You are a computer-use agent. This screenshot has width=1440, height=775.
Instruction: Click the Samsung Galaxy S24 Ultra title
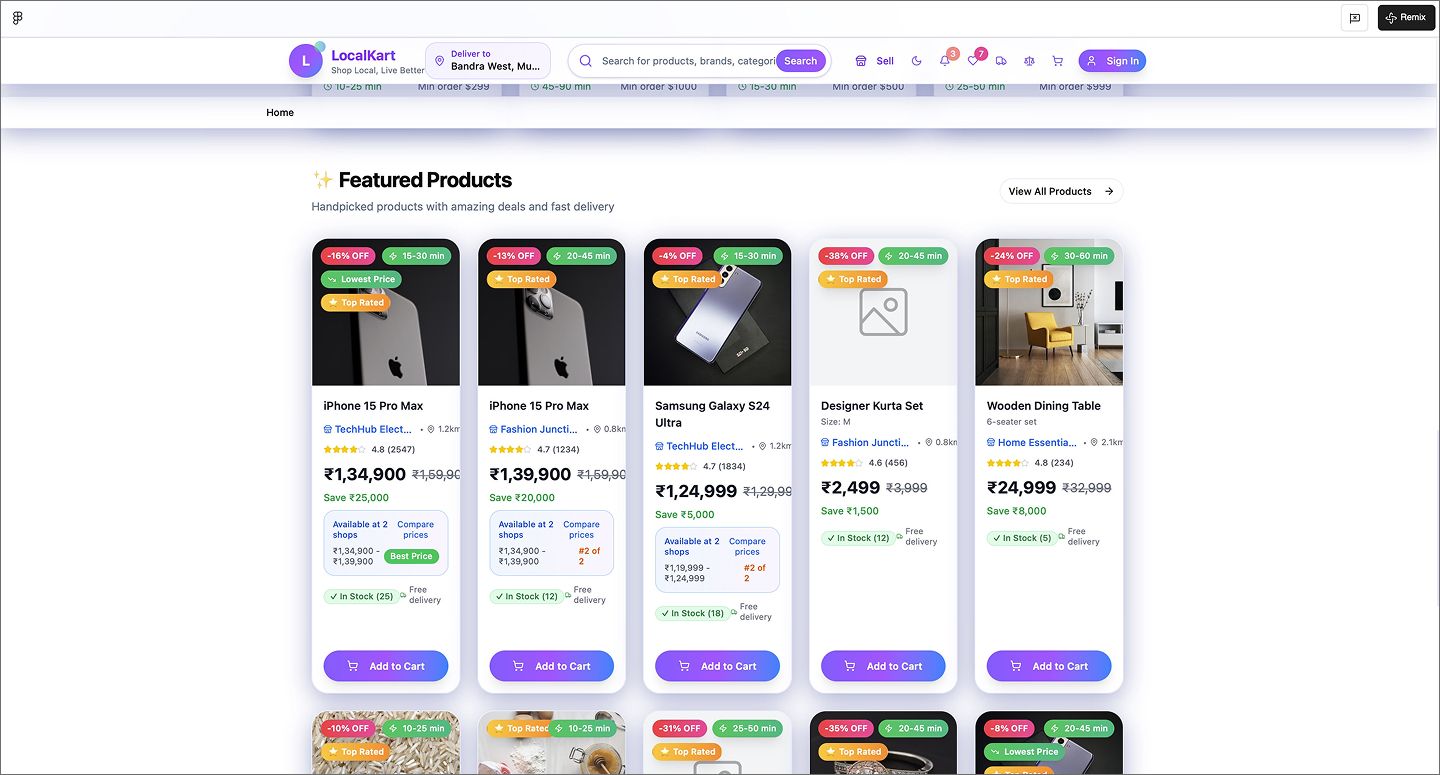tap(713, 414)
